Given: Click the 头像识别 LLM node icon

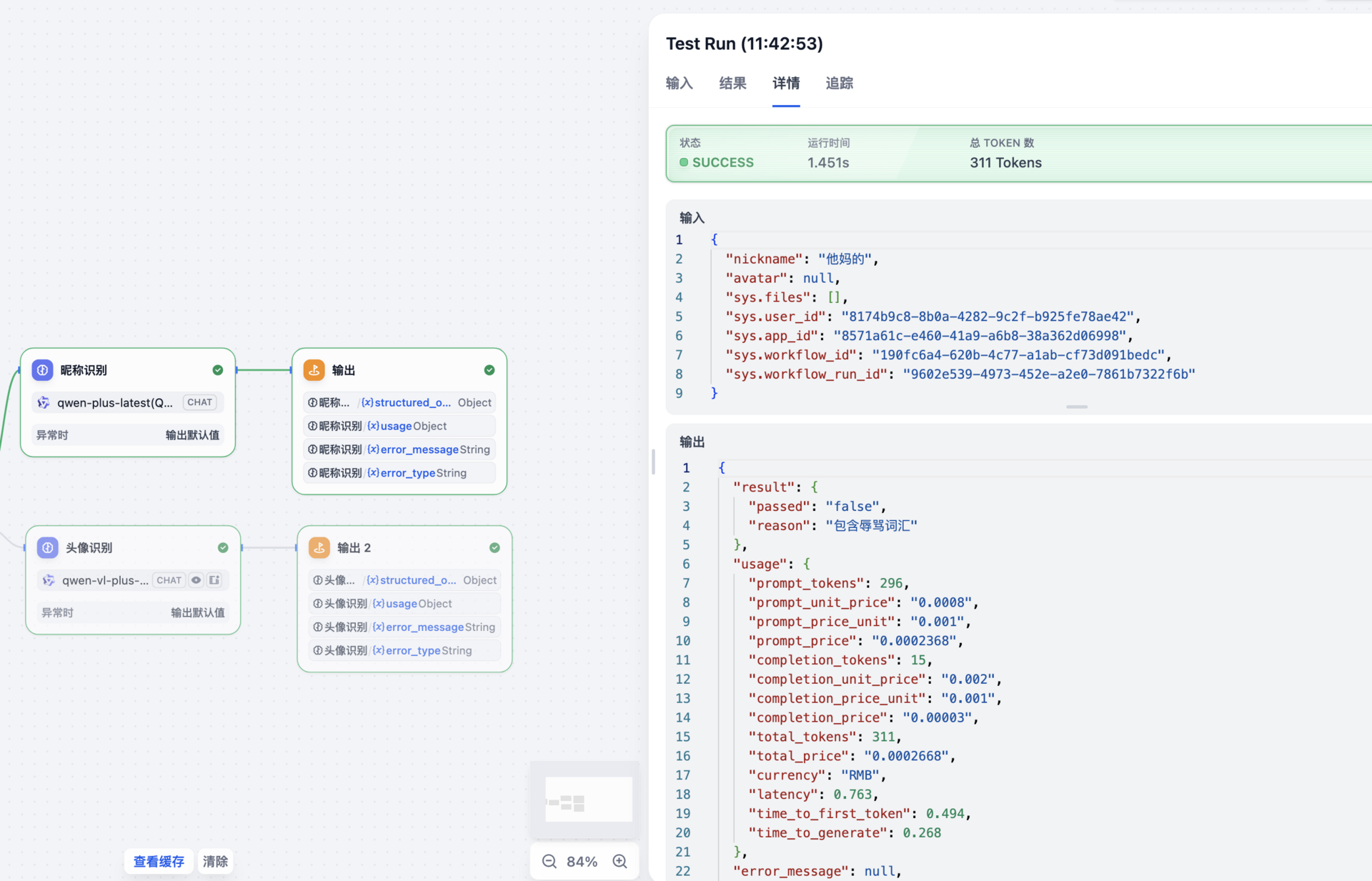Looking at the screenshot, I should coord(47,547).
